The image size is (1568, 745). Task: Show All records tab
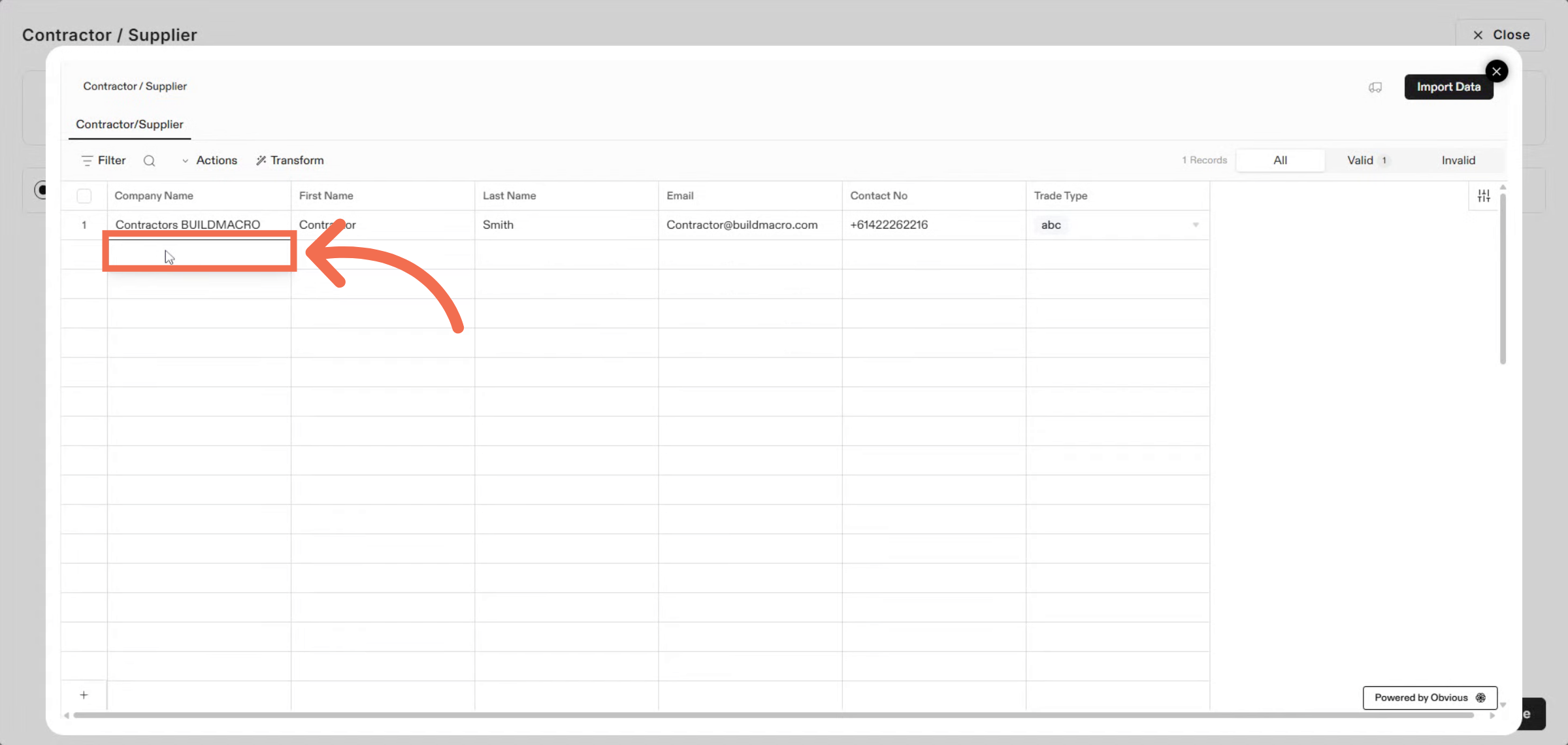[x=1280, y=161]
